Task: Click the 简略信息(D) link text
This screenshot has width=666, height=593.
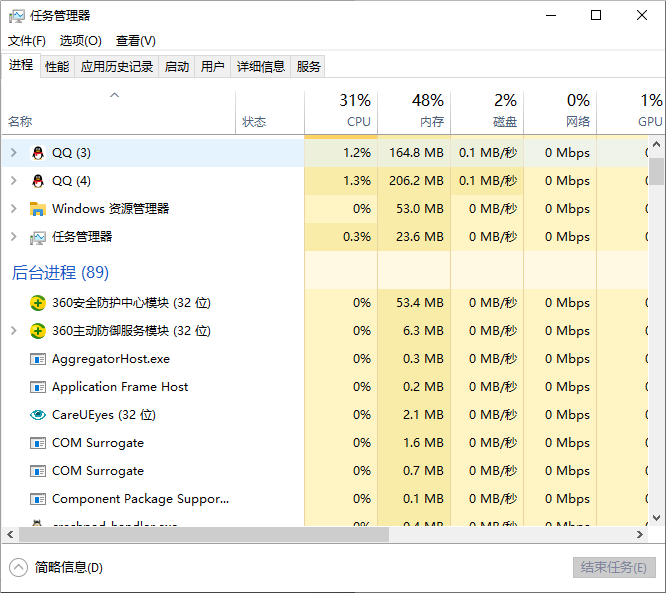Action: click(69, 568)
